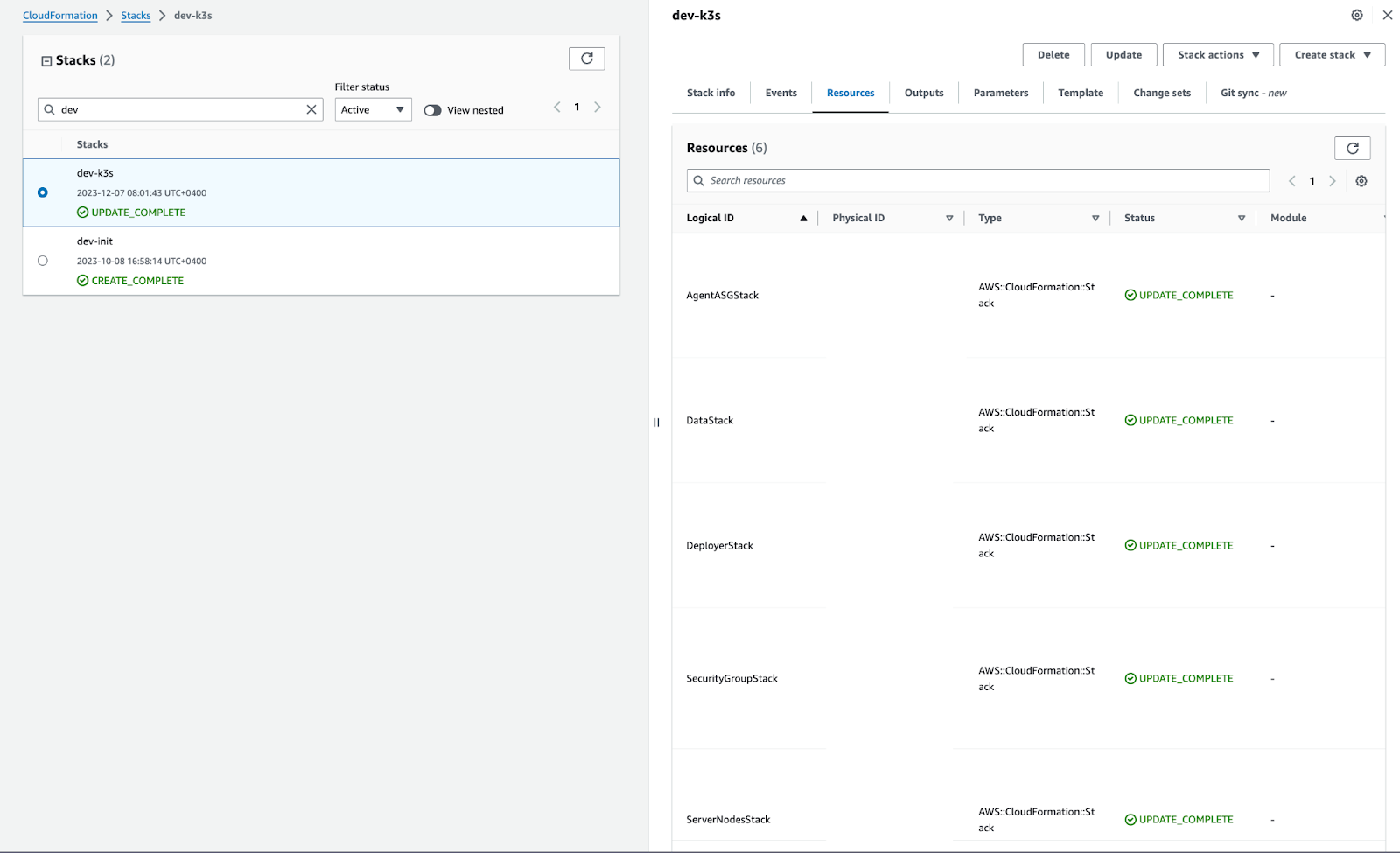This screenshot has height=853, width=1400.
Task: Open the Active filter status dropdown
Action: click(372, 109)
